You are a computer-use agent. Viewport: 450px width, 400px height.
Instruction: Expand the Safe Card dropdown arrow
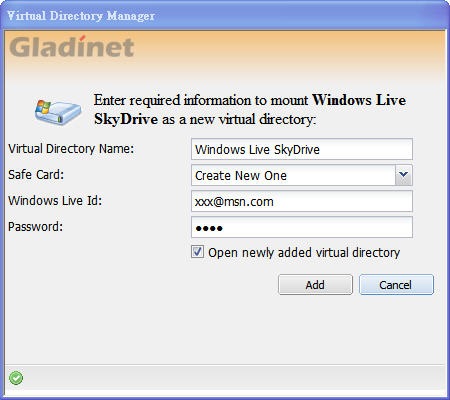(x=403, y=175)
